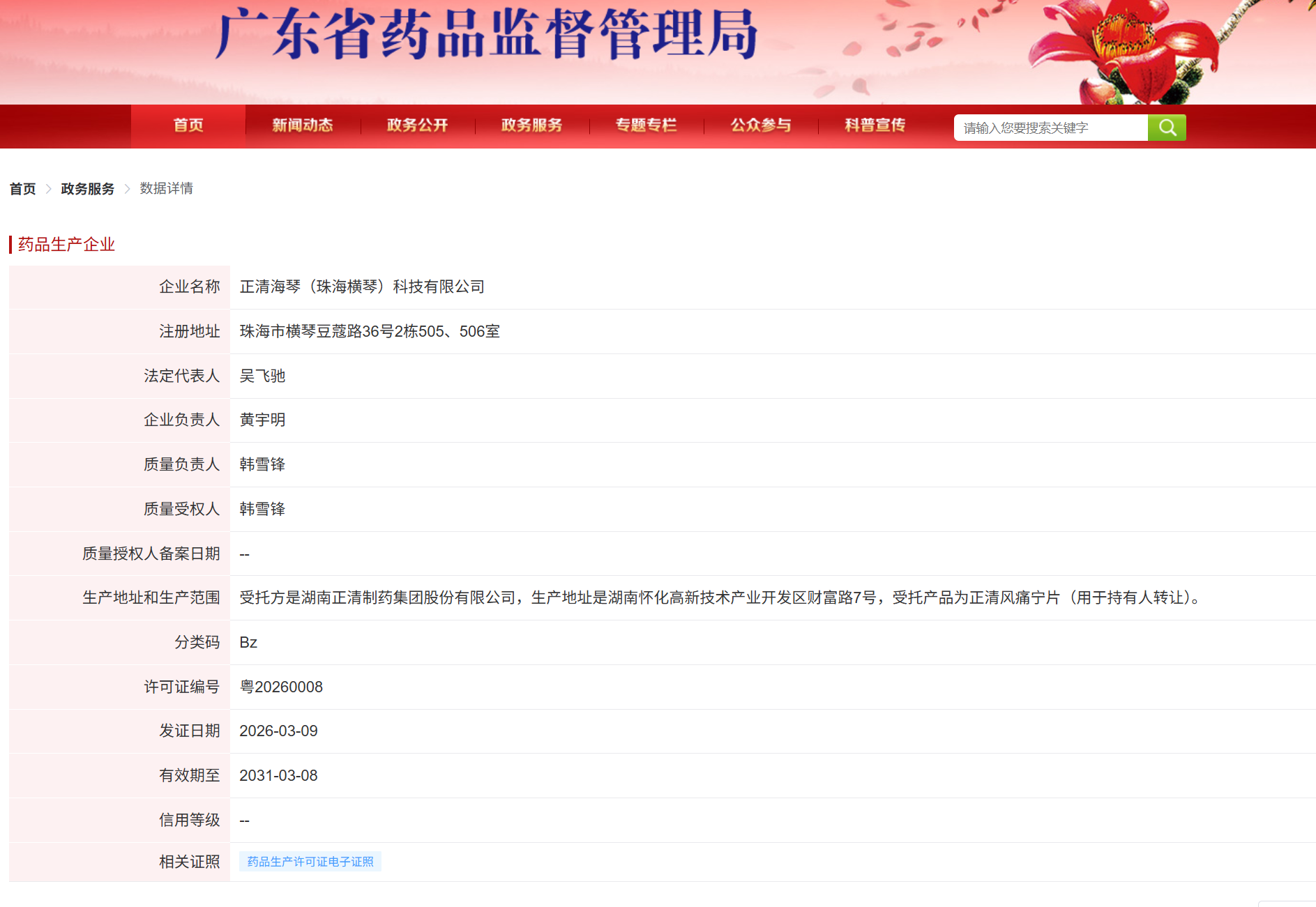The image size is (1316, 907).
Task: Open 药品生产许可证电子证照 certificate link
Action: (x=310, y=862)
